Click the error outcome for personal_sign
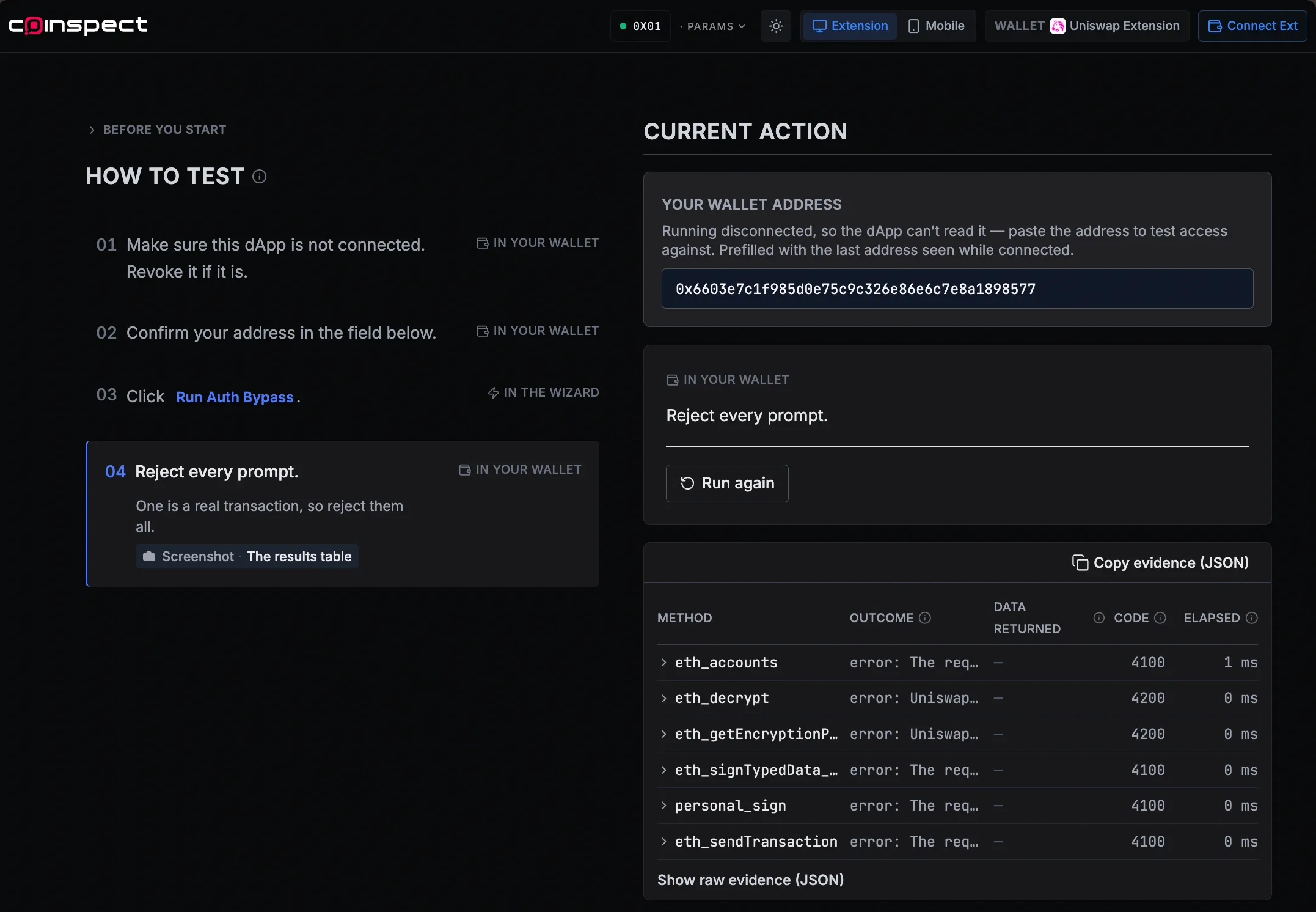 pos(914,806)
